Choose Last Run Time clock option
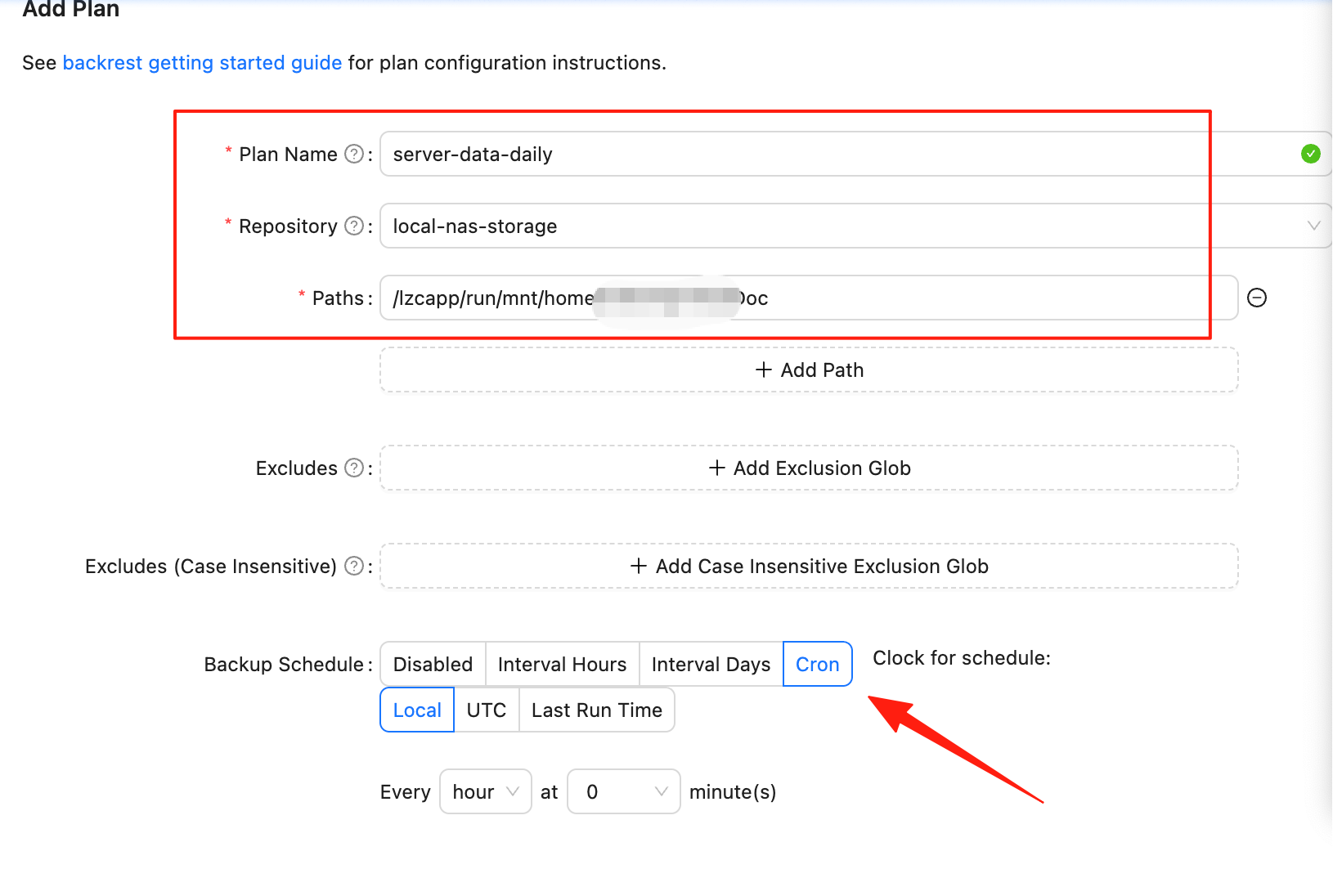 597,710
